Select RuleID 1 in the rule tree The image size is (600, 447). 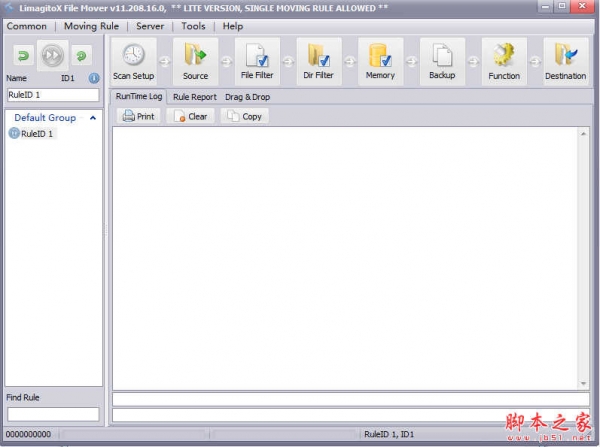click(37, 134)
